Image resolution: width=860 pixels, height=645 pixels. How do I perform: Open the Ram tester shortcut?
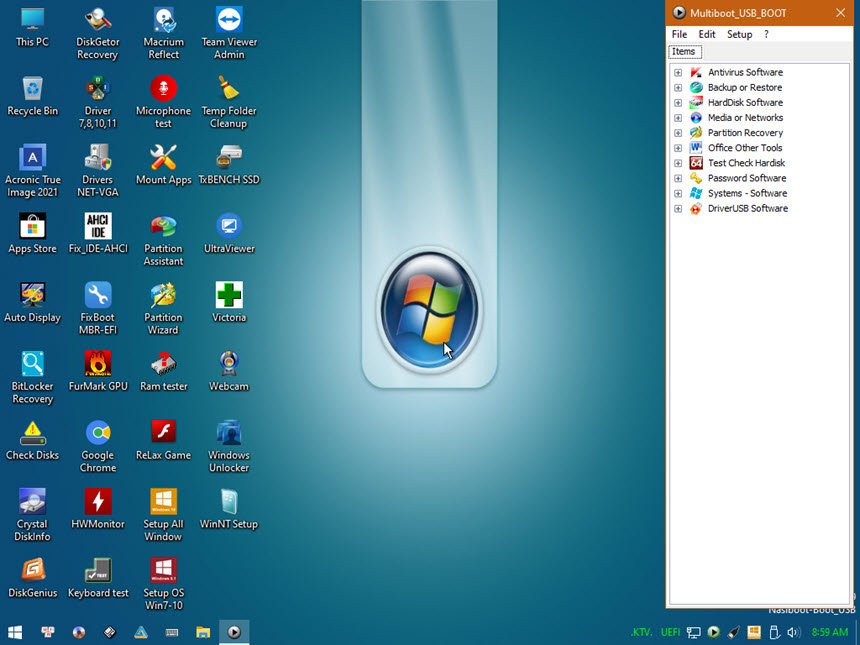tap(163, 371)
